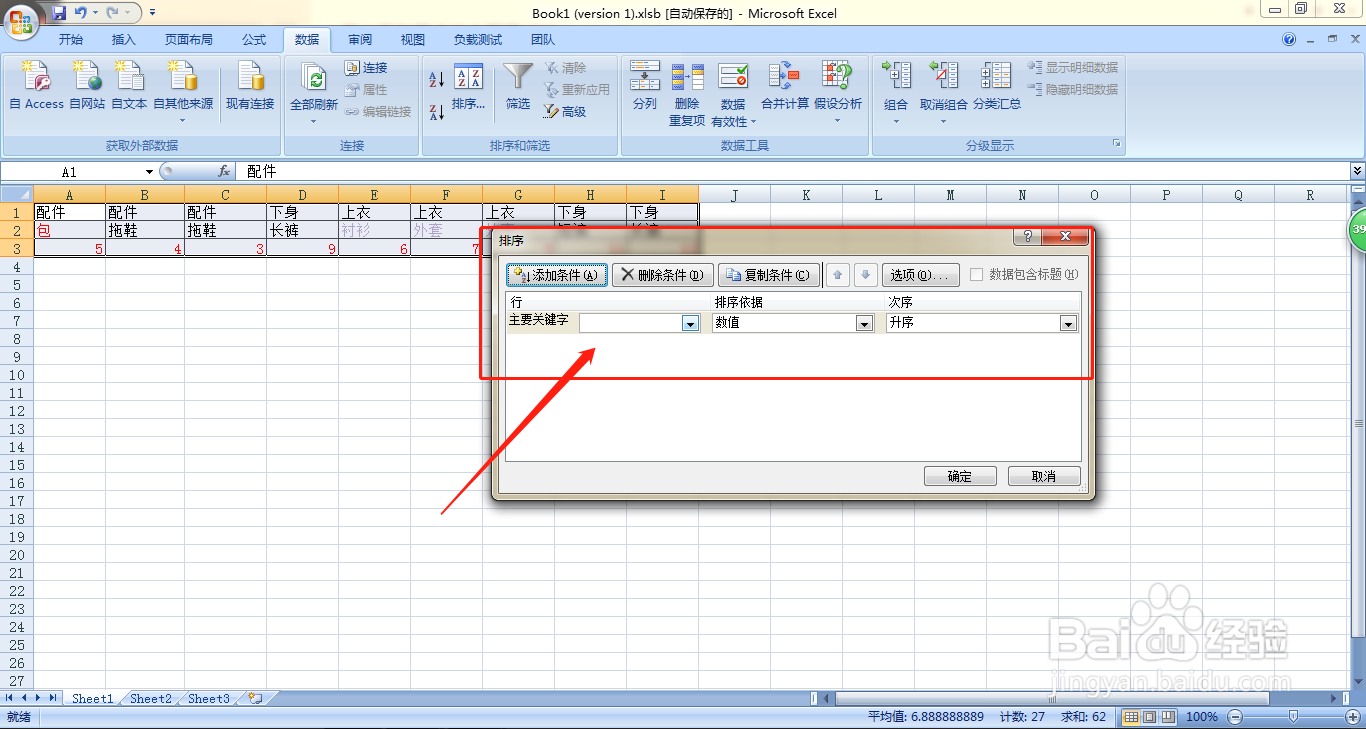
Task: Sort descending Z to A icon
Action: point(436,112)
